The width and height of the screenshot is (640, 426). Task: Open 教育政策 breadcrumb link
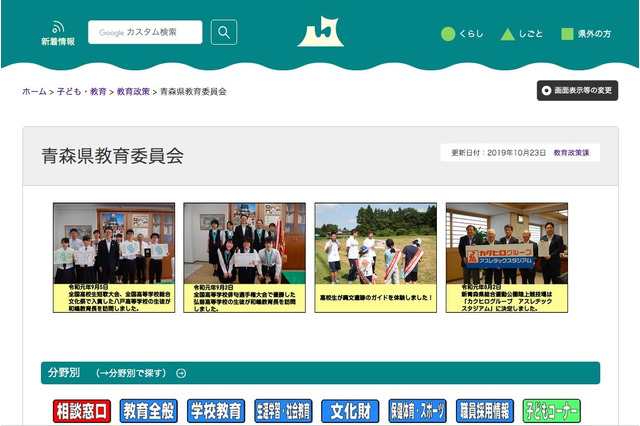tap(133, 91)
